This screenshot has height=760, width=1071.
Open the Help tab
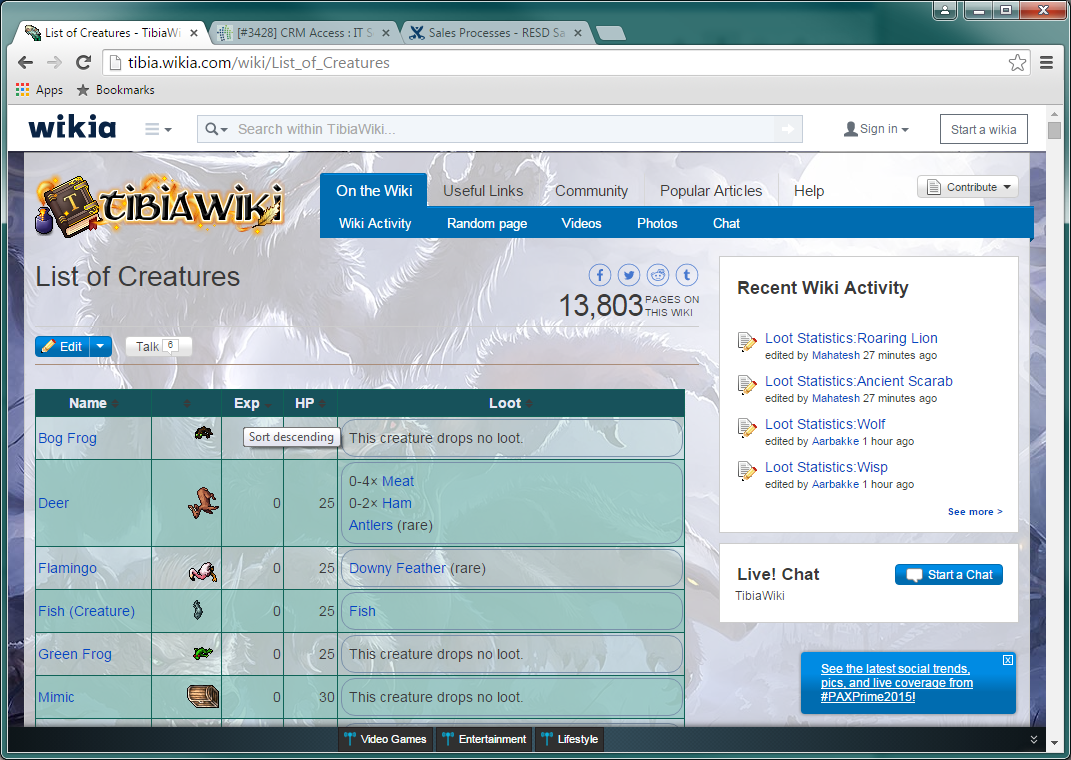pyautogui.click(x=809, y=191)
